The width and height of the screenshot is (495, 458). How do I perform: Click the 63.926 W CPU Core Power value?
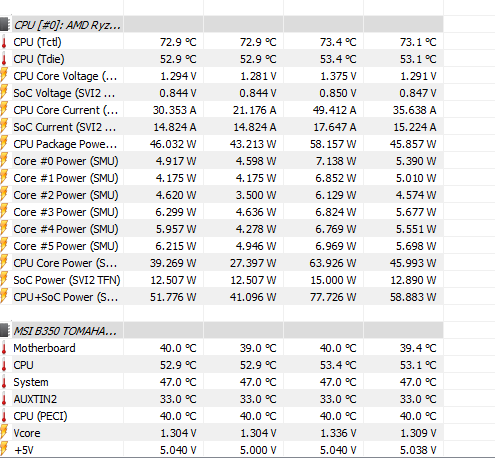tap(333, 263)
